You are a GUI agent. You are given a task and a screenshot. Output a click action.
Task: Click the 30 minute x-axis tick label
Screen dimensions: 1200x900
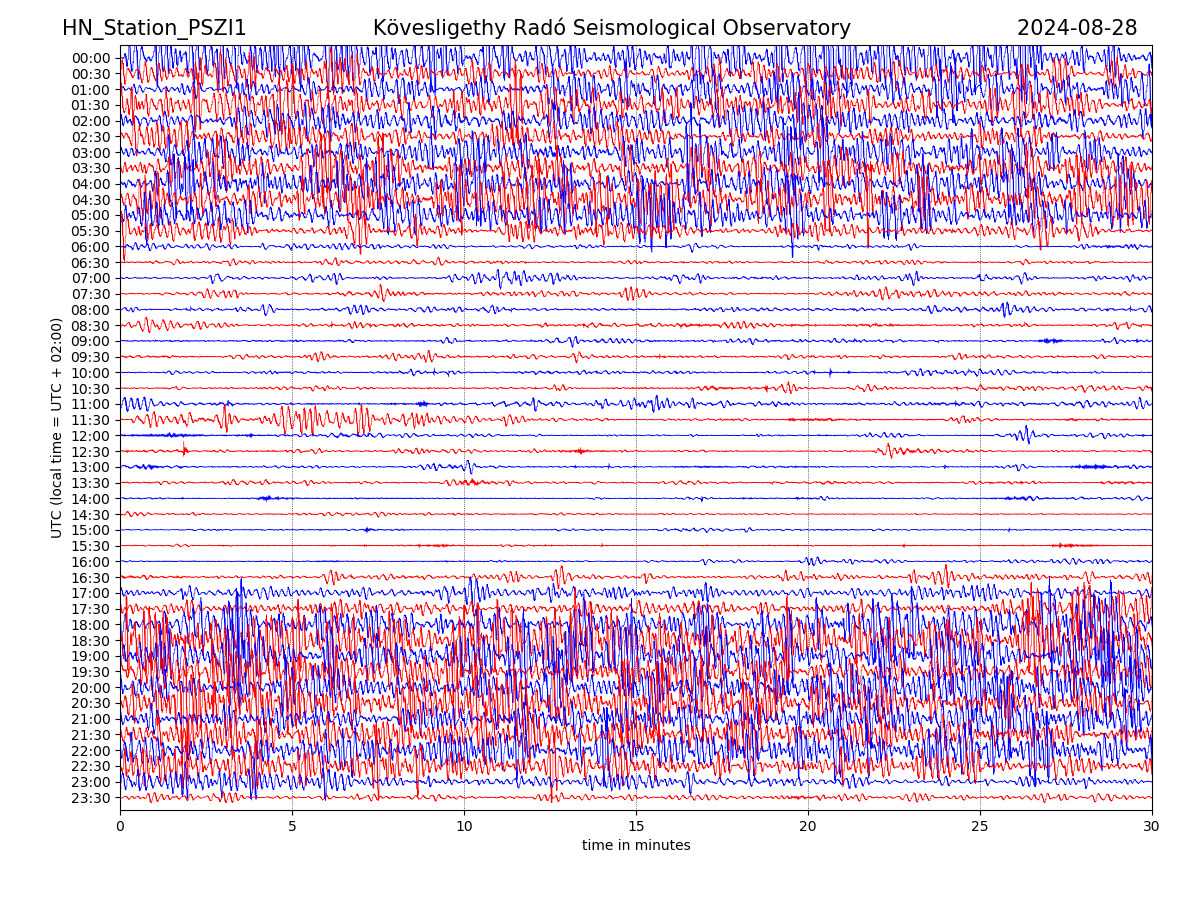click(x=1152, y=827)
